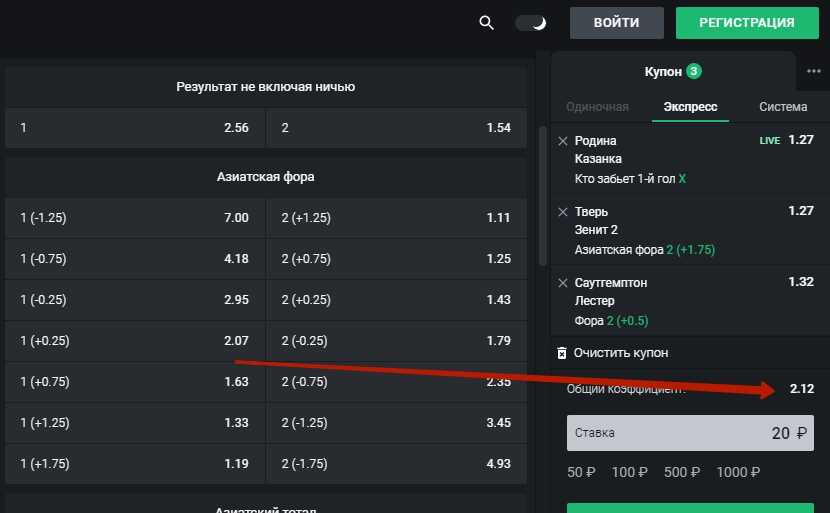Pick handicap 2 (-0.25) at 1.79
The width and height of the screenshot is (830, 513).
(397, 340)
